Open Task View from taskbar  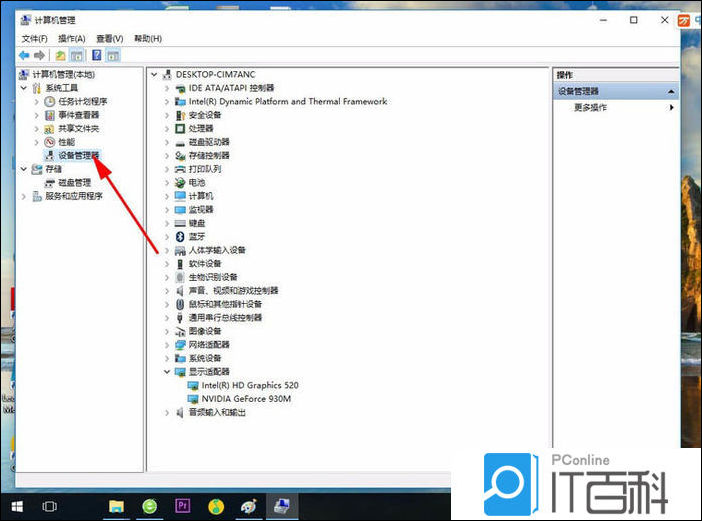coord(50,507)
